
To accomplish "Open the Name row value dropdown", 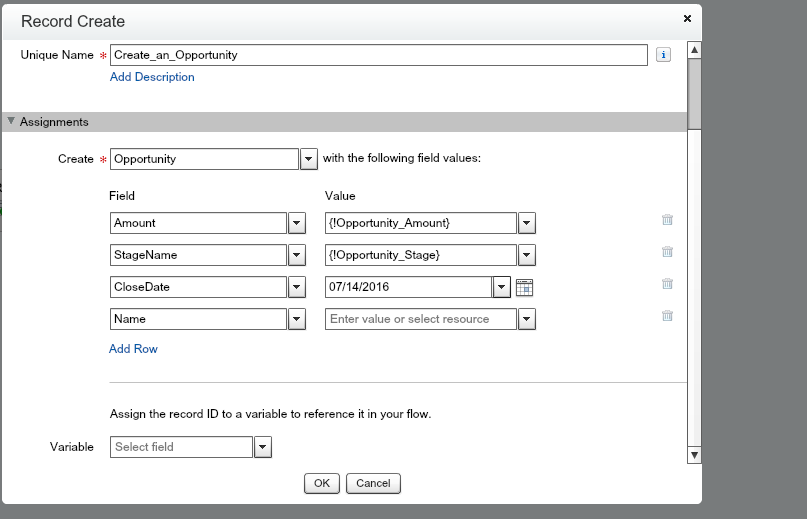I will (x=527, y=320).
